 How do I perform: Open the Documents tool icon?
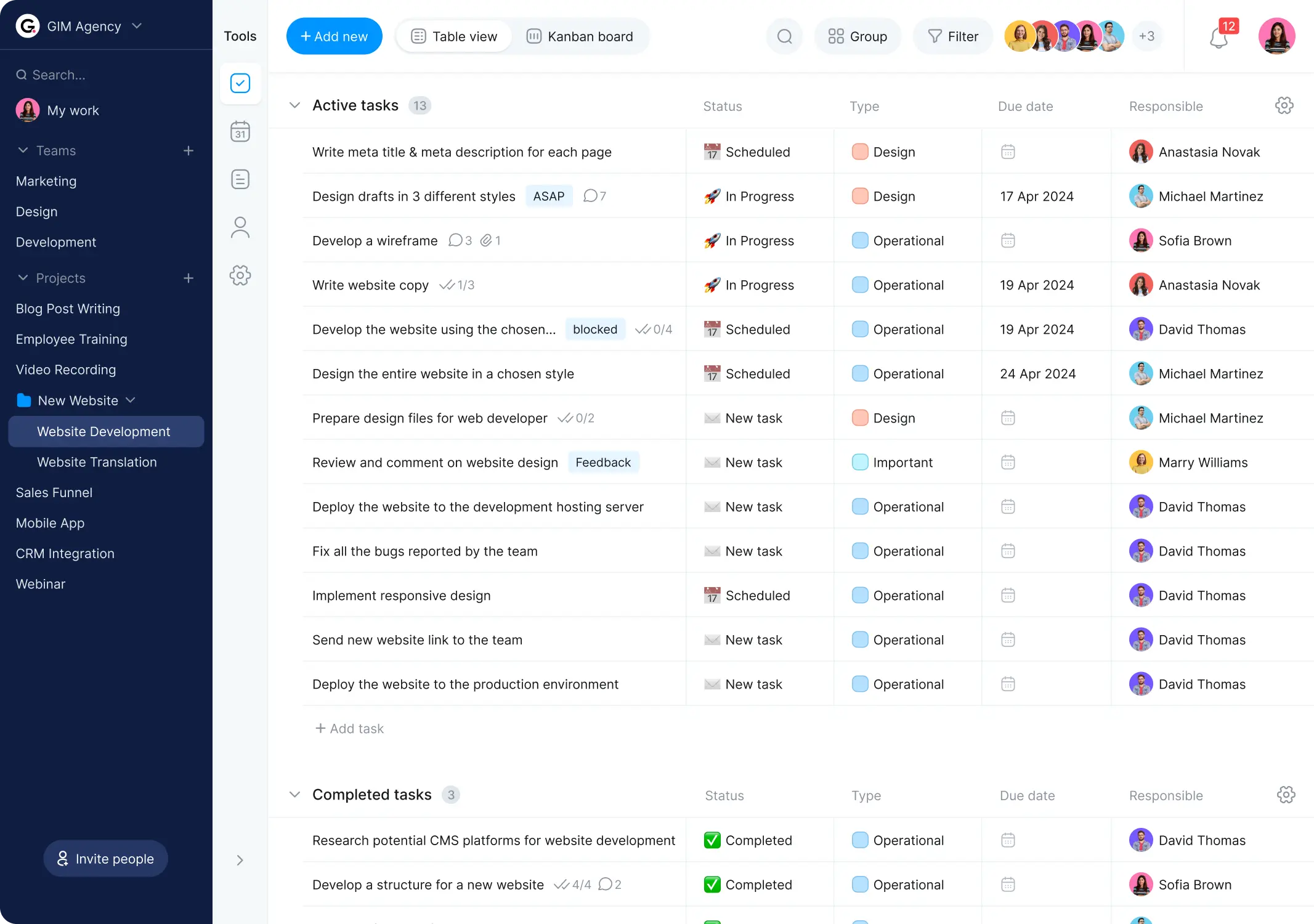tap(240, 179)
